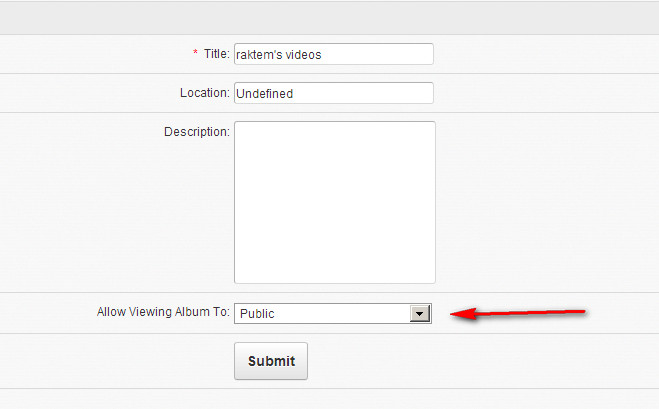
Task: Click the text raktem's videos
Action: [x=278, y=55]
